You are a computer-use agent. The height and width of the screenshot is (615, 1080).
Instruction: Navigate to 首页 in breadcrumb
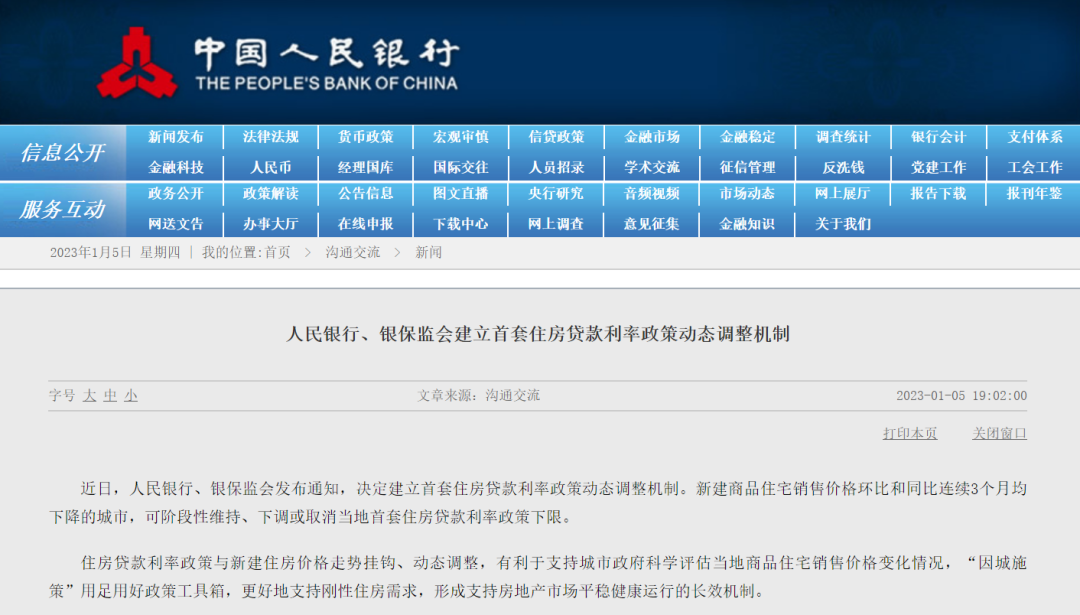point(278,253)
